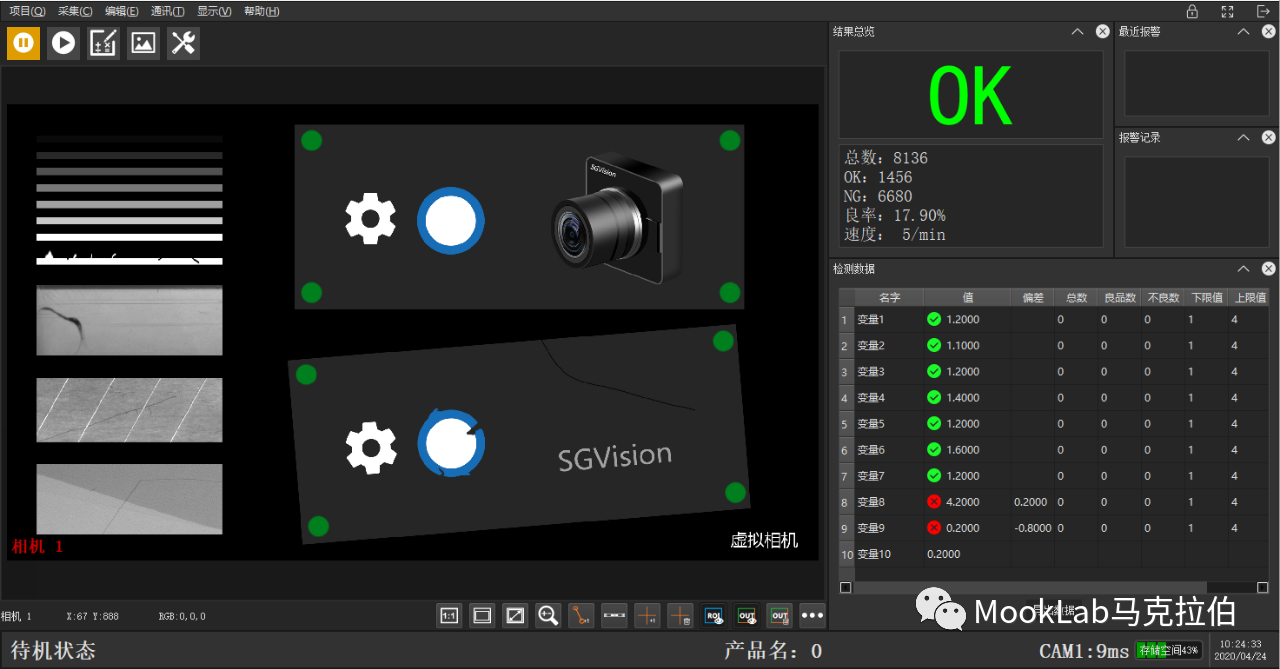The height and width of the screenshot is (669, 1280).
Task: Click the delete crosshair tool
Action: click(x=680, y=616)
